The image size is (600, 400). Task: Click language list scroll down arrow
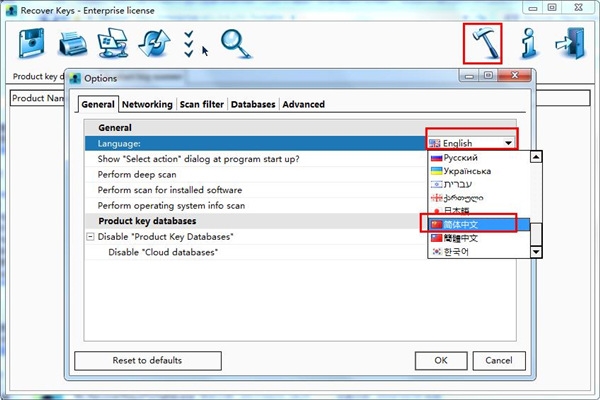[x=536, y=251]
